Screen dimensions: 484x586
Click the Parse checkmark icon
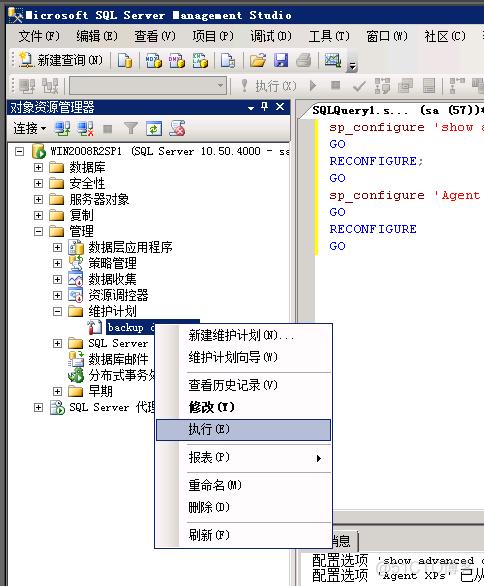pos(359,86)
